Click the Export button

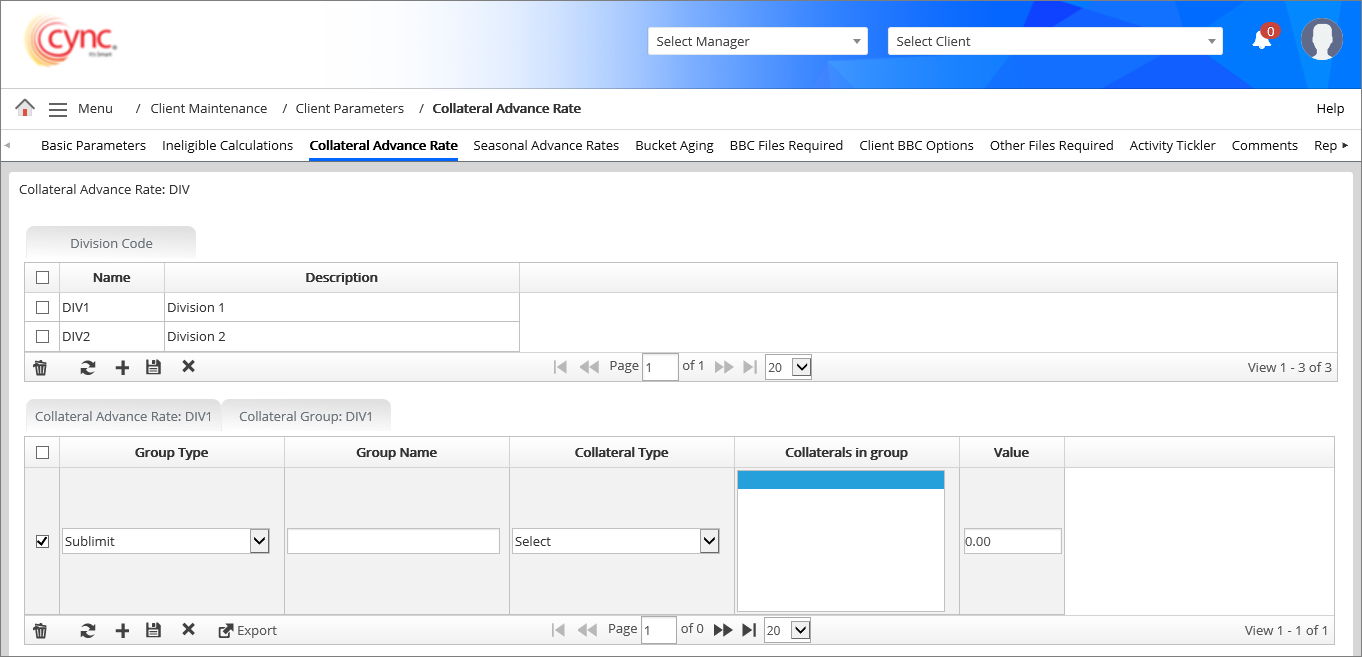248,630
